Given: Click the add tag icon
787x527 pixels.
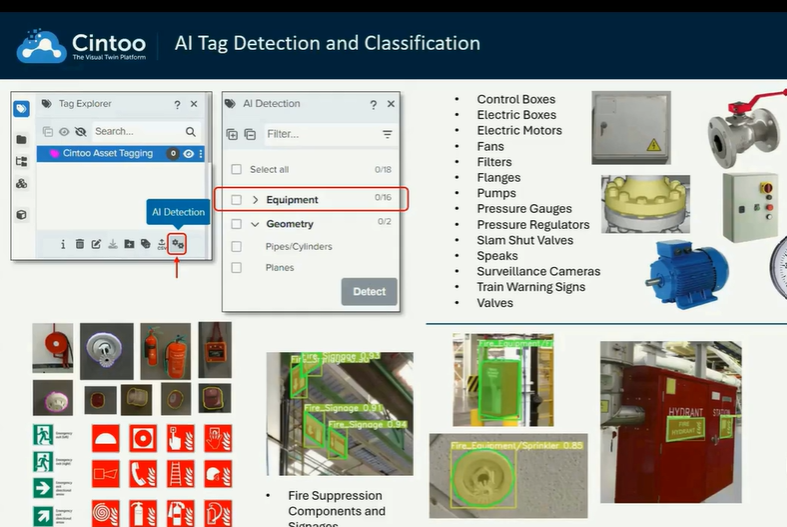Looking at the screenshot, I should (x=146, y=244).
